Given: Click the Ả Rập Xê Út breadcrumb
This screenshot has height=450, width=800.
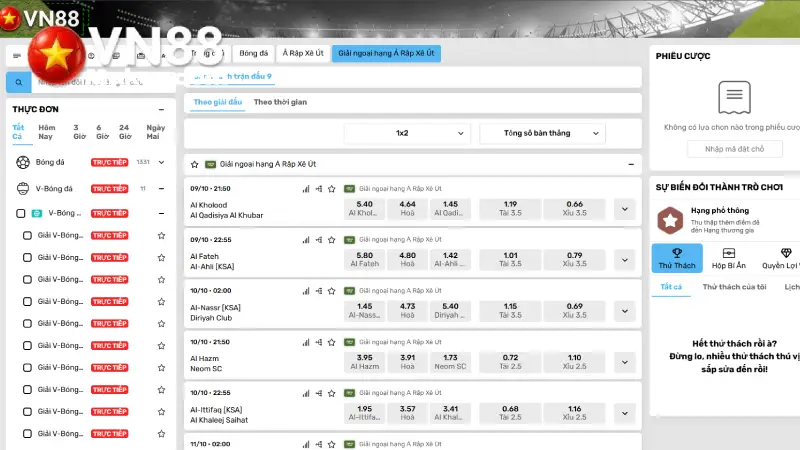Looking at the screenshot, I should pyautogui.click(x=303, y=53).
